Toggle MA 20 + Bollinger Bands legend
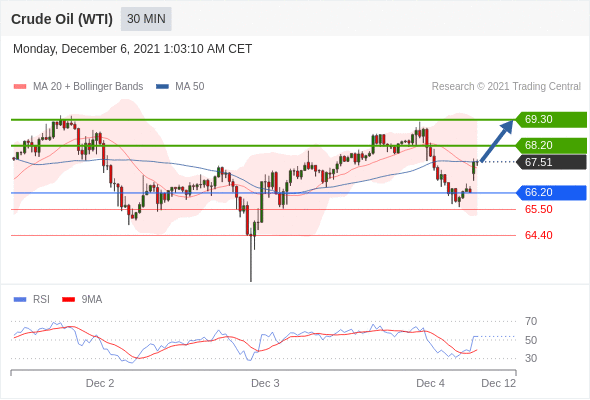The width and height of the screenshot is (590, 400). coord(78,87)
